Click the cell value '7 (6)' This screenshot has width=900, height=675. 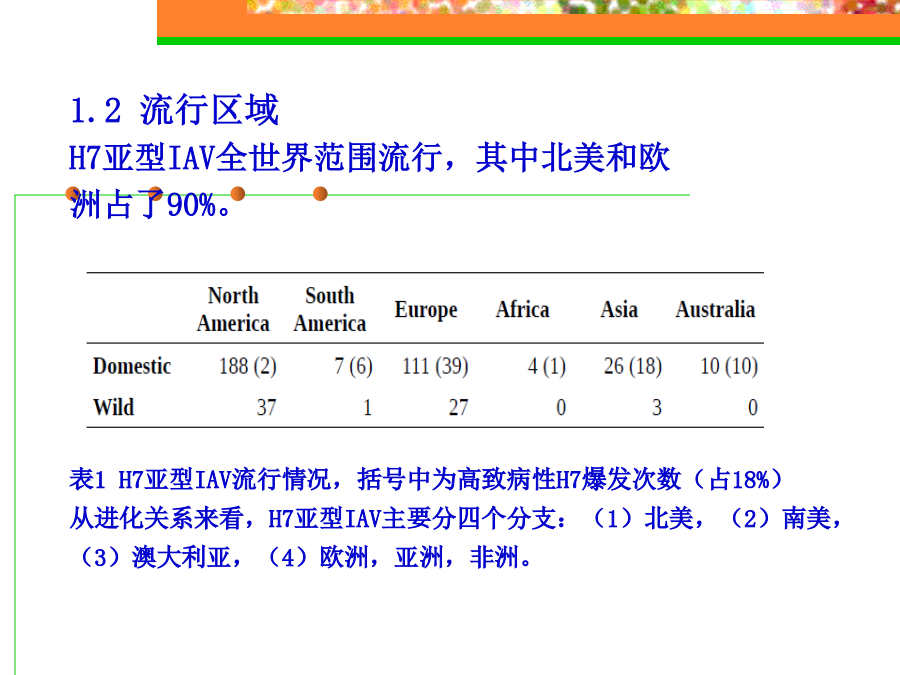[x=354, y=366]
